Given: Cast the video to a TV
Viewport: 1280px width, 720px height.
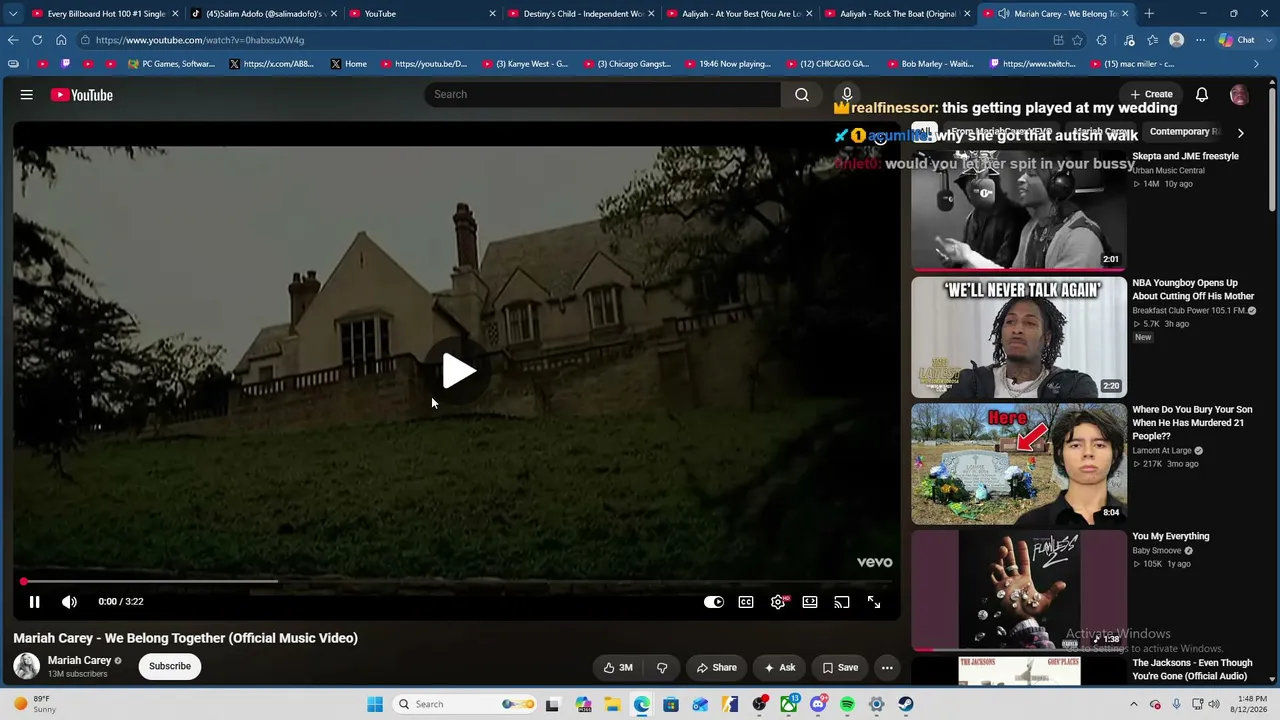Looking at the screenshot, I should [x=842, y=602].
